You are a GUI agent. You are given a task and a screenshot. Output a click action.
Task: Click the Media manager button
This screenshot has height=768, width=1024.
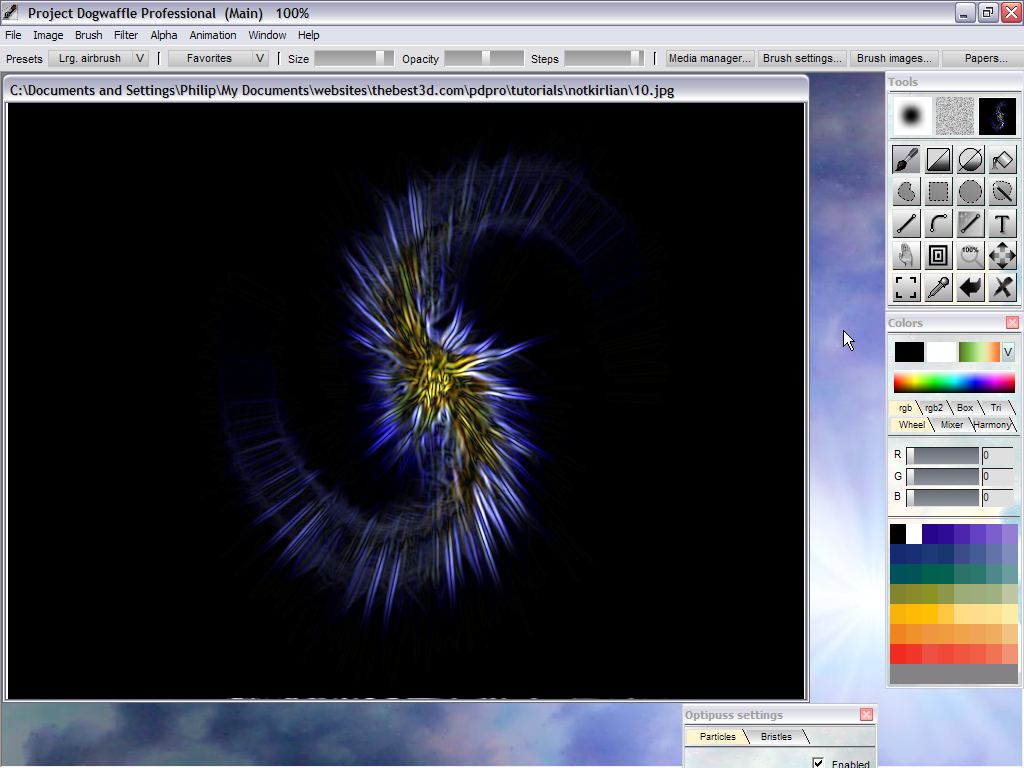(709, 59)
